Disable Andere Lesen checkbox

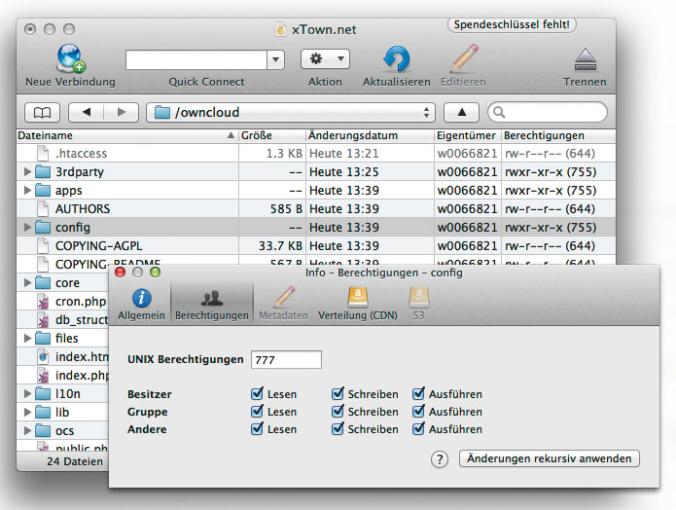click(257, 429)
